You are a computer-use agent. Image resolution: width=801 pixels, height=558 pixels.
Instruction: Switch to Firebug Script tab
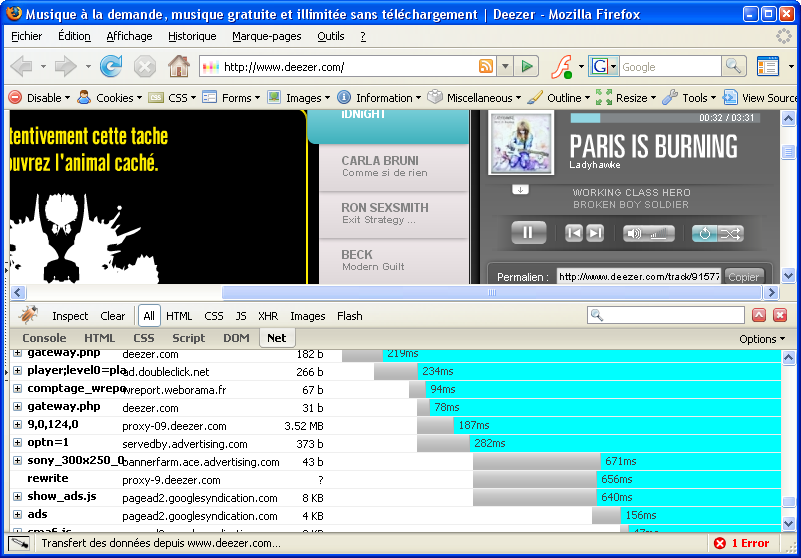(189, 338)
